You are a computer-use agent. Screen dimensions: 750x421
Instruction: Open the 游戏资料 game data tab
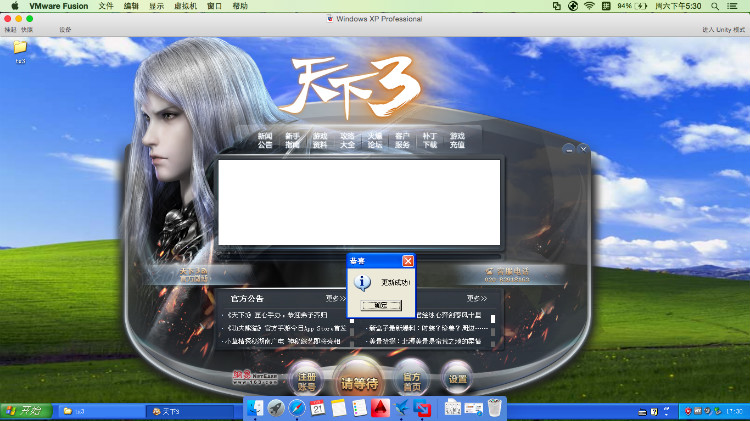point(320,140)
